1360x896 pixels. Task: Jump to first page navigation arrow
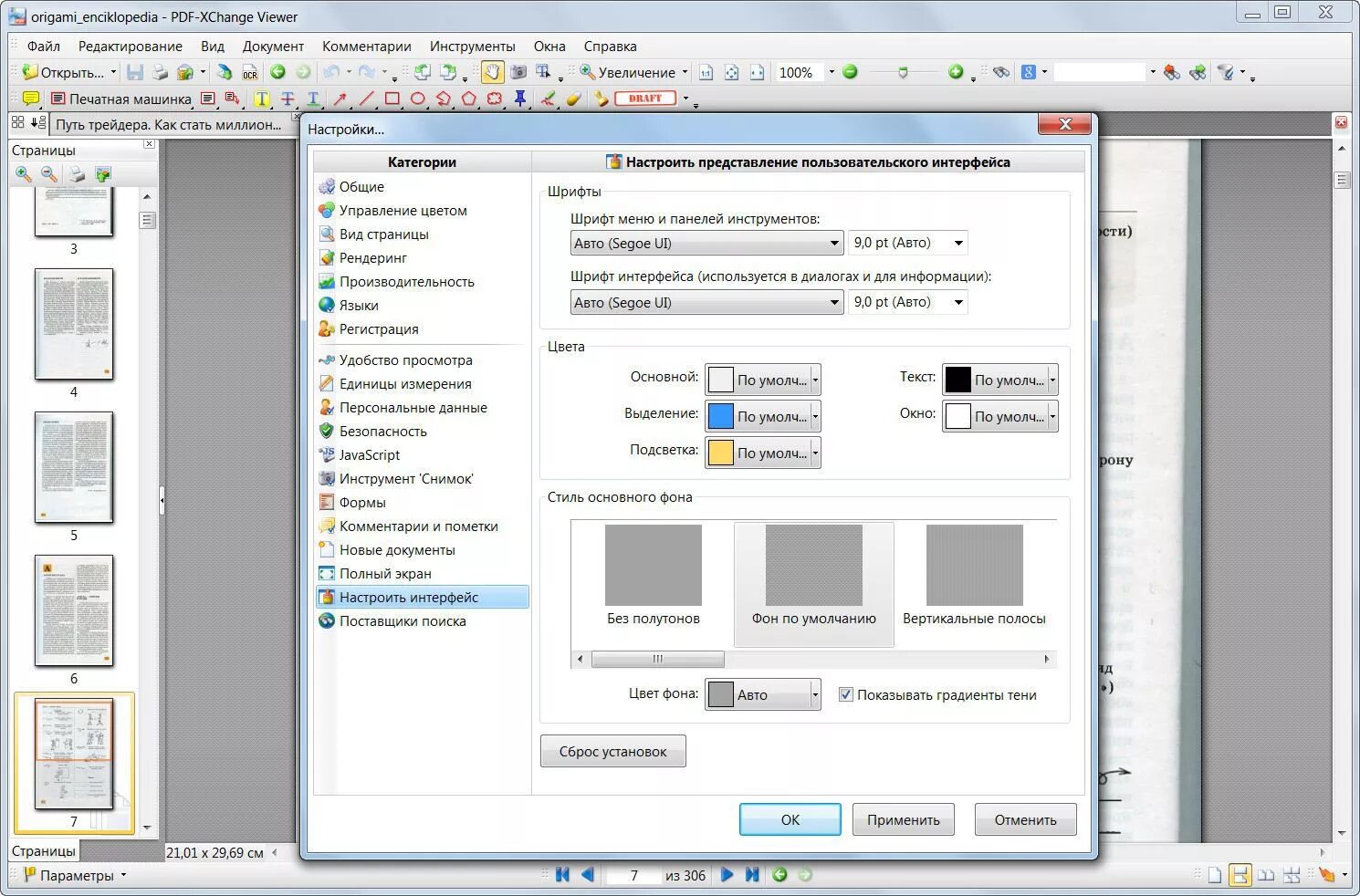562,874
